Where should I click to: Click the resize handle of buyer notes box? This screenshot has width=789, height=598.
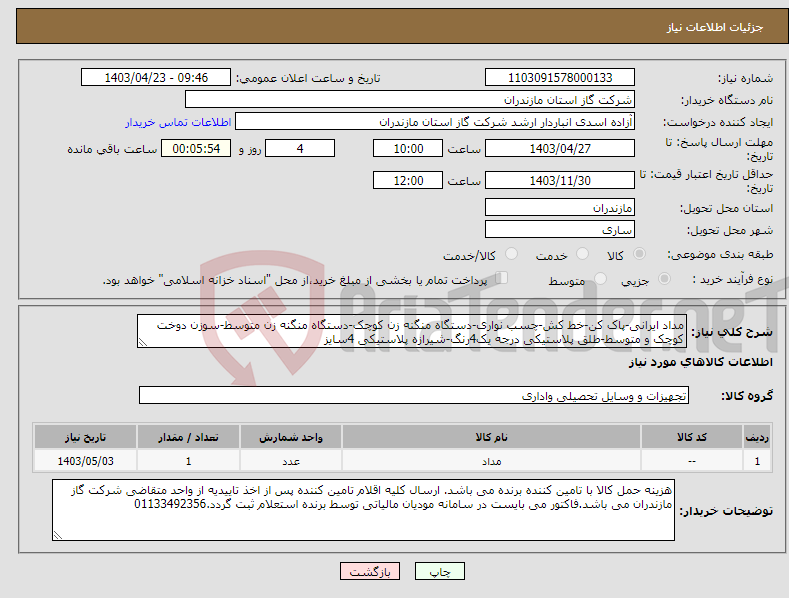click(x=57, y=535)
